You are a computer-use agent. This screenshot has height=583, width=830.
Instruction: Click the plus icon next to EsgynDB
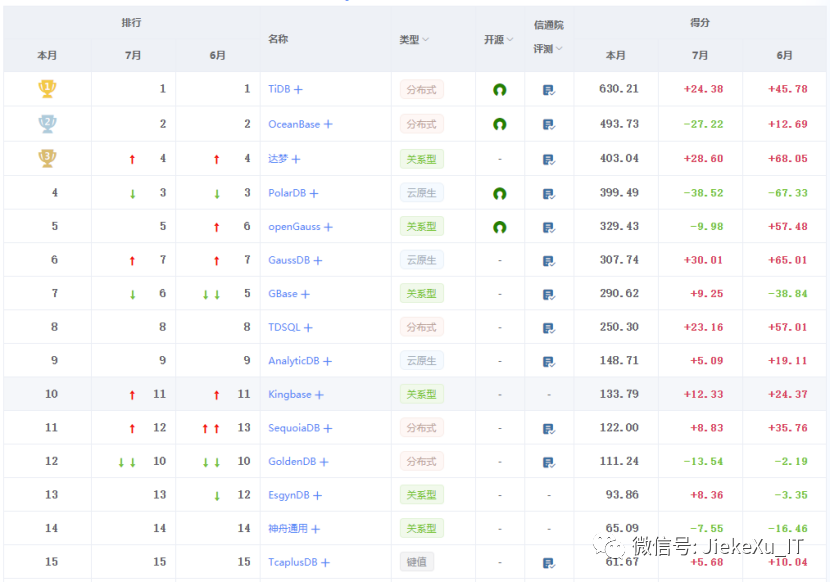[x=317, y=496]
